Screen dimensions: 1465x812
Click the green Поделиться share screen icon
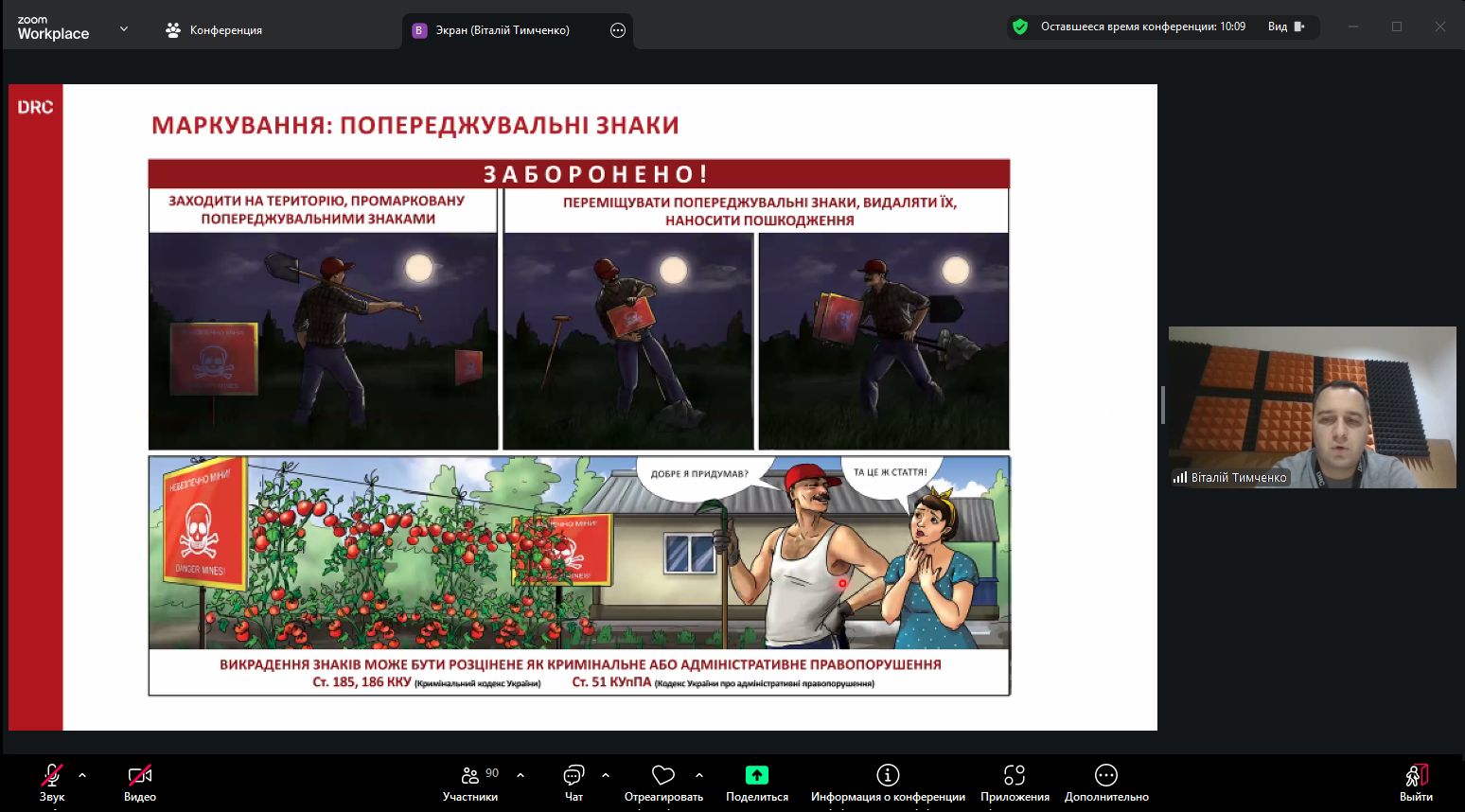[756, 775]
